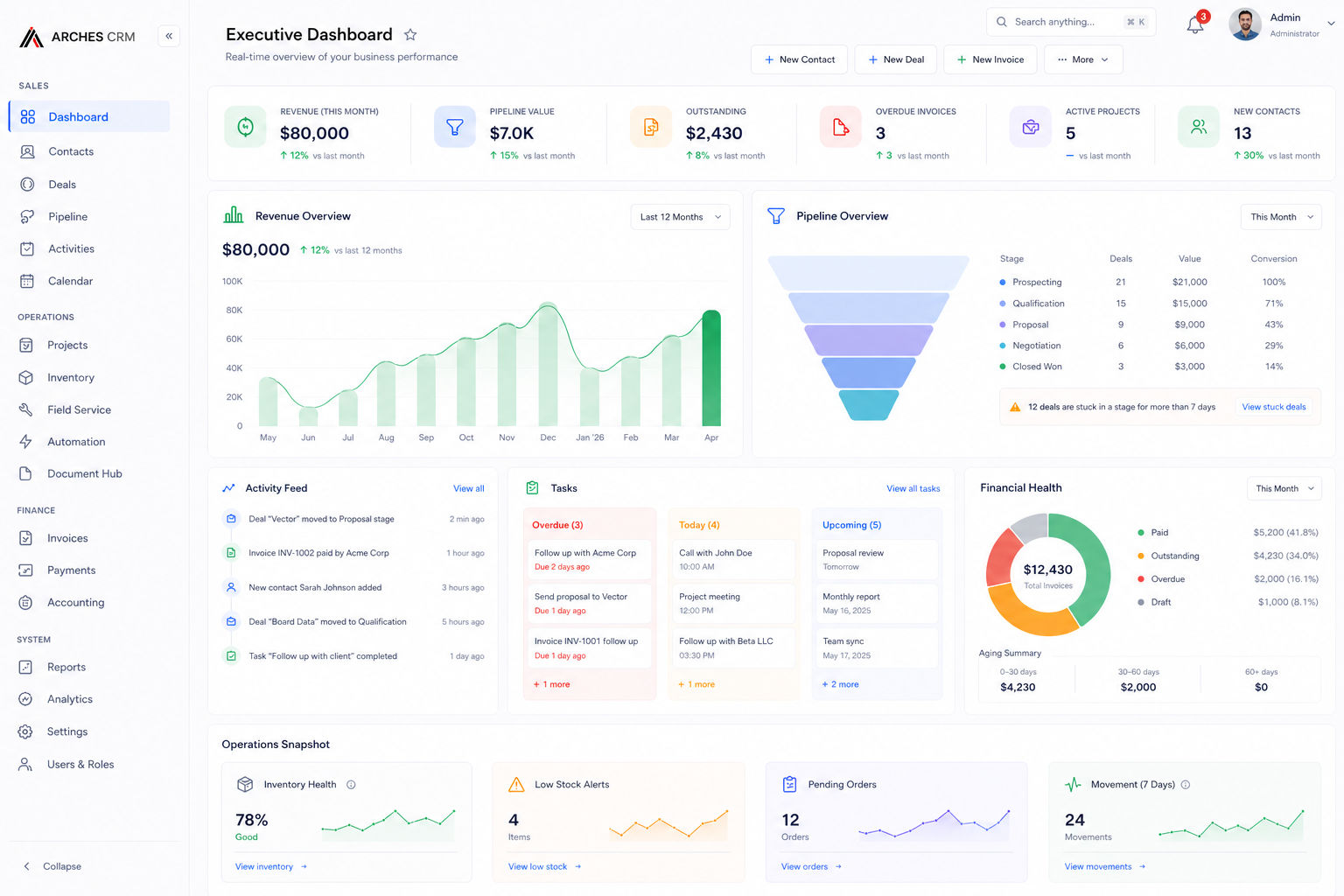The height and width of the screenshot is (896, 1344).
Task: Click the New Contact button
Action: click(799, 59)
